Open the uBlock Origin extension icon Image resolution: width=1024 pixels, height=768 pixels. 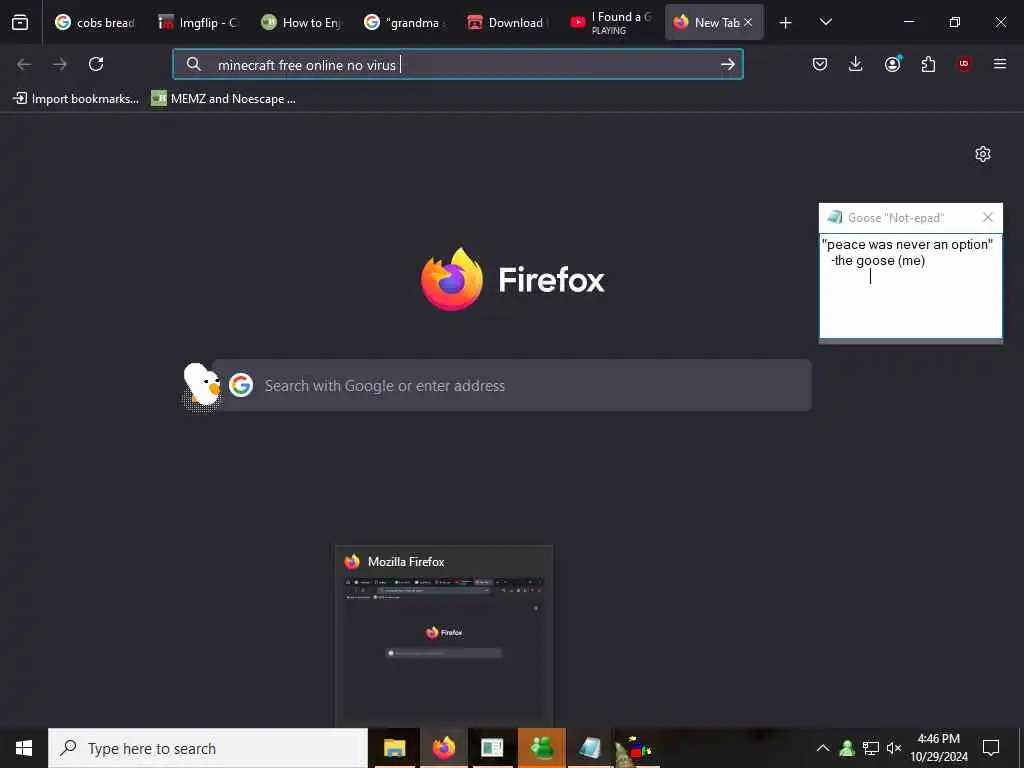pos(964,64)
